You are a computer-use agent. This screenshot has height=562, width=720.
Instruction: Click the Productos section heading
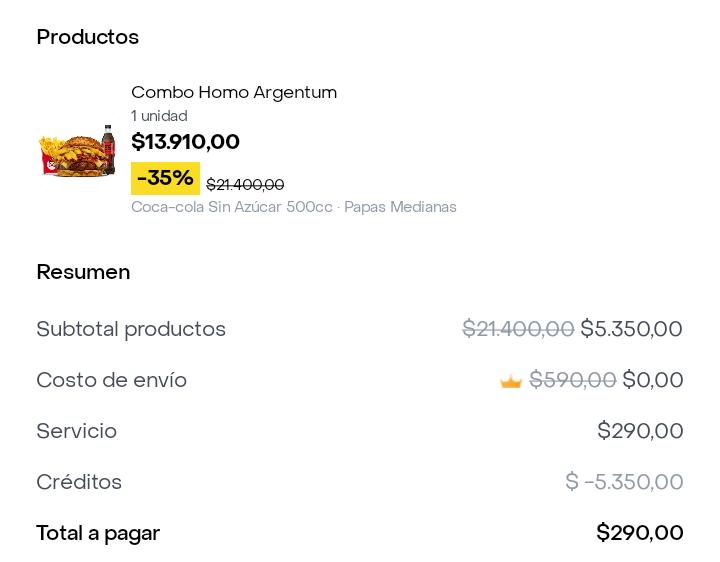coord(88,37)
